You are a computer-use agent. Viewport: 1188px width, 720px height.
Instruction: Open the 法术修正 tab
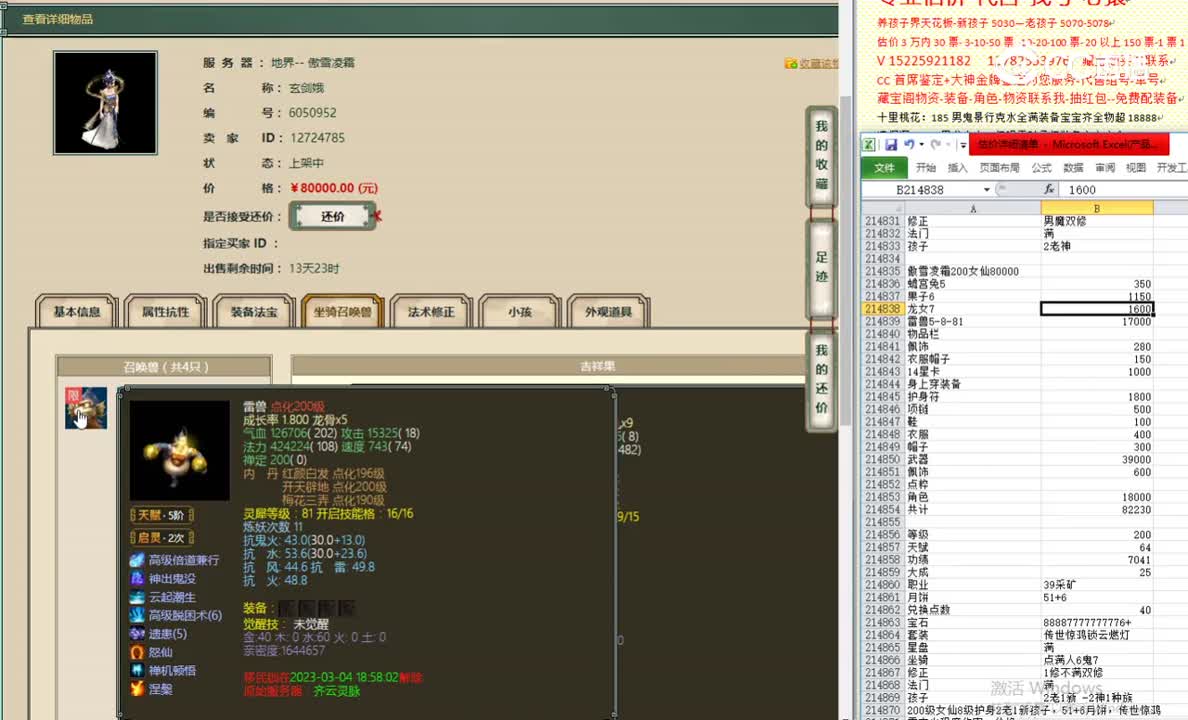pos(431,311)
